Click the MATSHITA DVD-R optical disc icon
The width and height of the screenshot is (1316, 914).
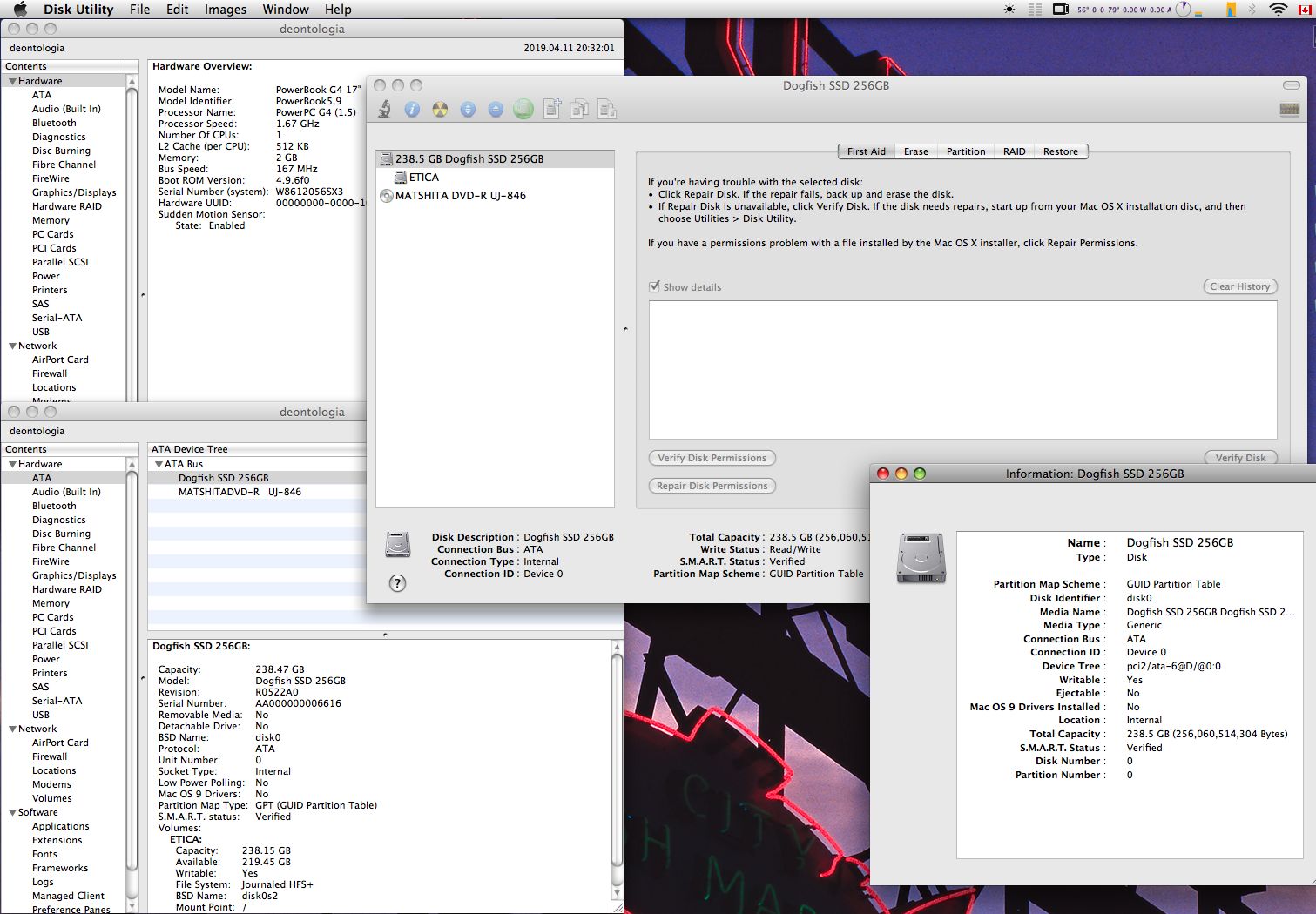387,196
